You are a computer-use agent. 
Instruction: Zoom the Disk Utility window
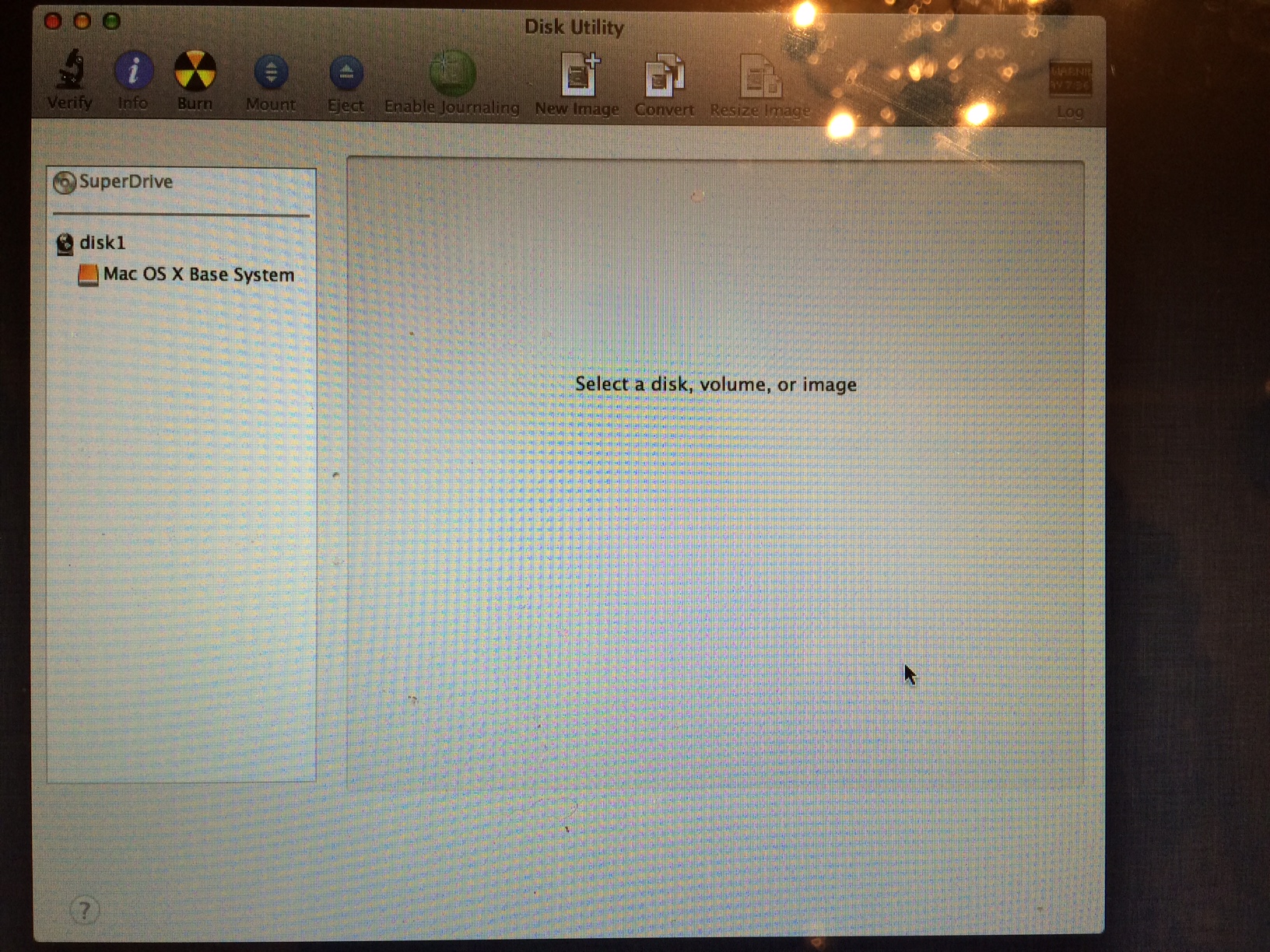click(x=111, y=21)
